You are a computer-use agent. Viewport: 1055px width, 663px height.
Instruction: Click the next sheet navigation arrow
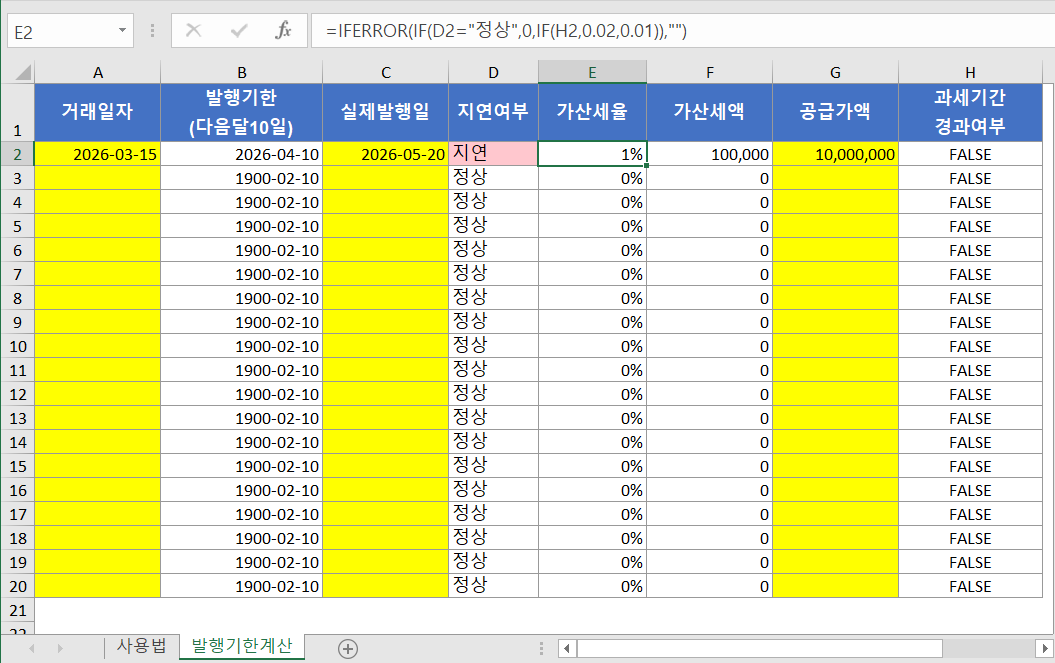(60, 648)
